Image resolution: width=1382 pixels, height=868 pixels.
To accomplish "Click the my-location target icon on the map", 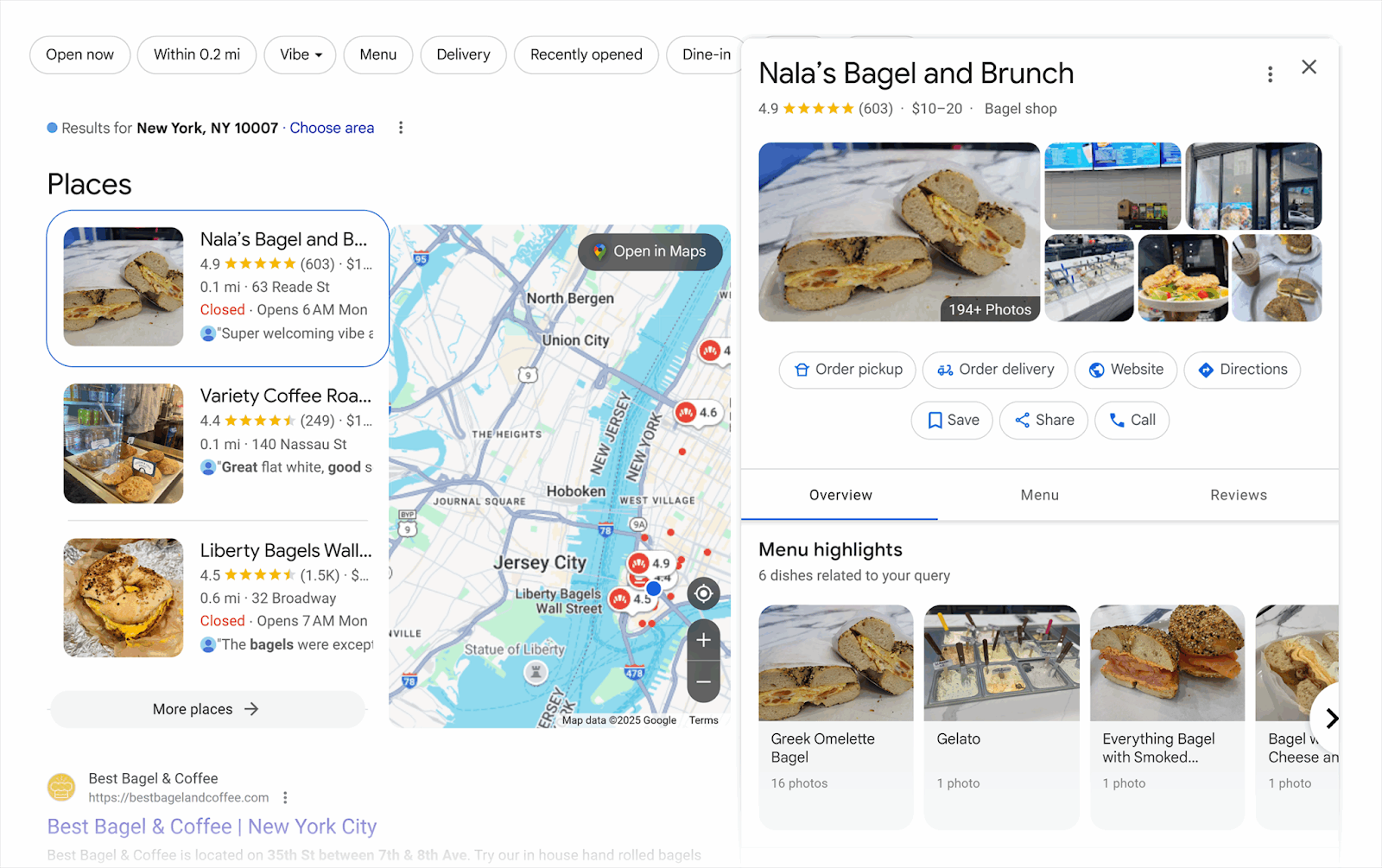I will 704,593.
